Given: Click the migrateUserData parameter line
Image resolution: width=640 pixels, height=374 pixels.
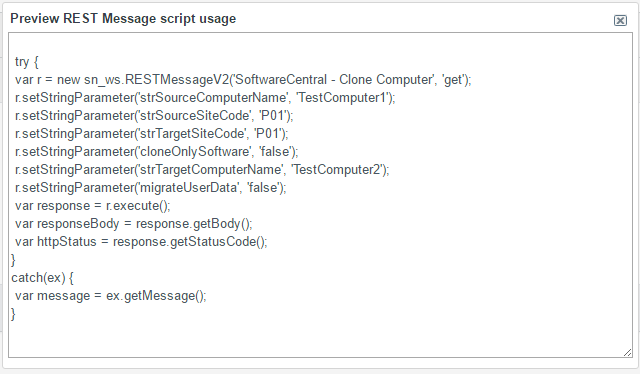Looking at the screenshot, I should point(151,187).
